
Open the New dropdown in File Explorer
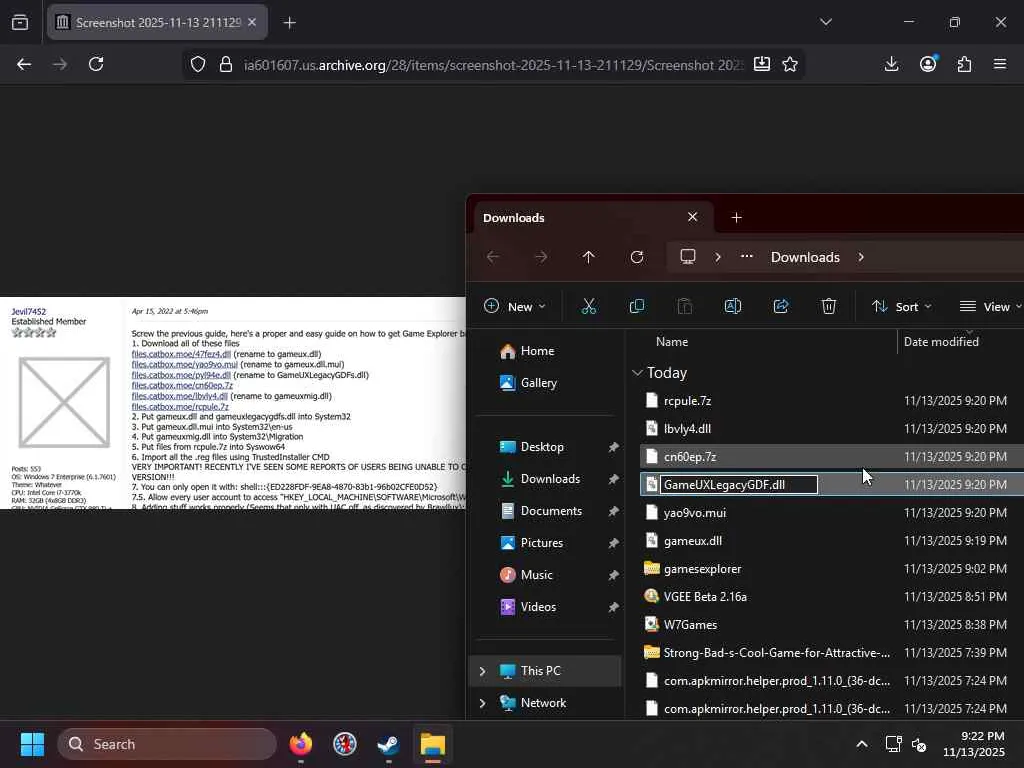tap(515, 306)
